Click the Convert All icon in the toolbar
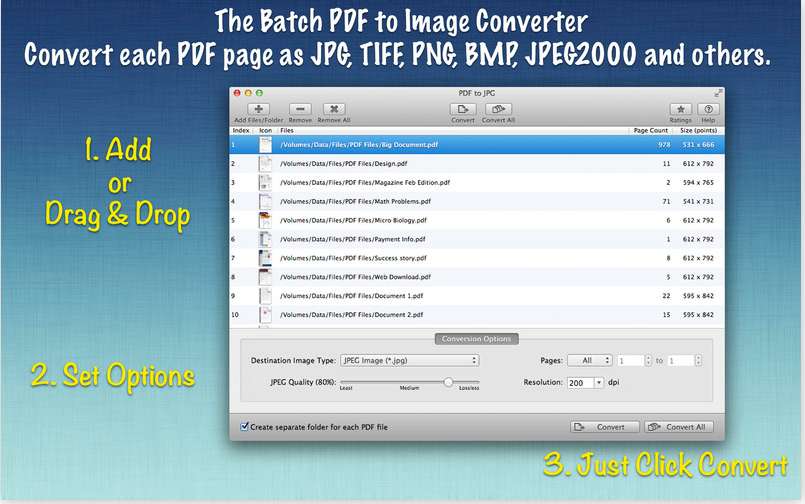 pyautogui.click(x=498, y=109)
